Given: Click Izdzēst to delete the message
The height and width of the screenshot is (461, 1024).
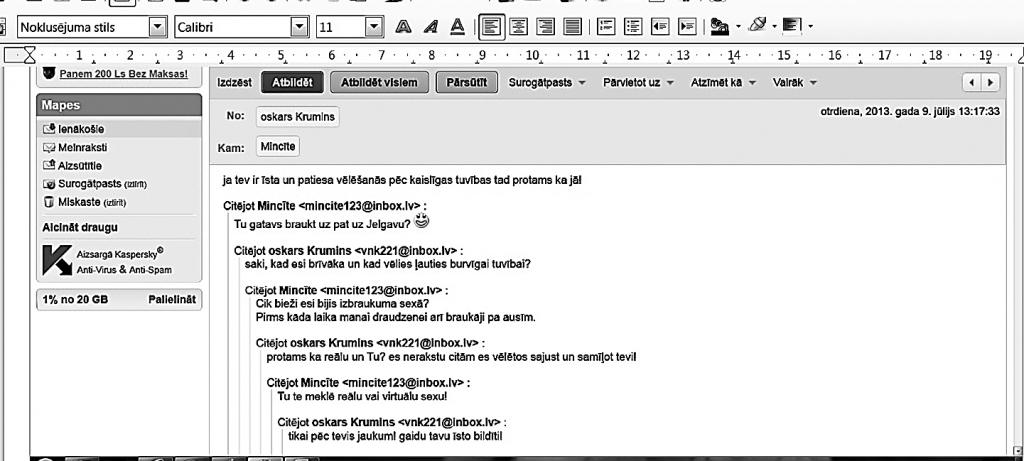Looking at the screenshot, I should [x=234, y=83].
